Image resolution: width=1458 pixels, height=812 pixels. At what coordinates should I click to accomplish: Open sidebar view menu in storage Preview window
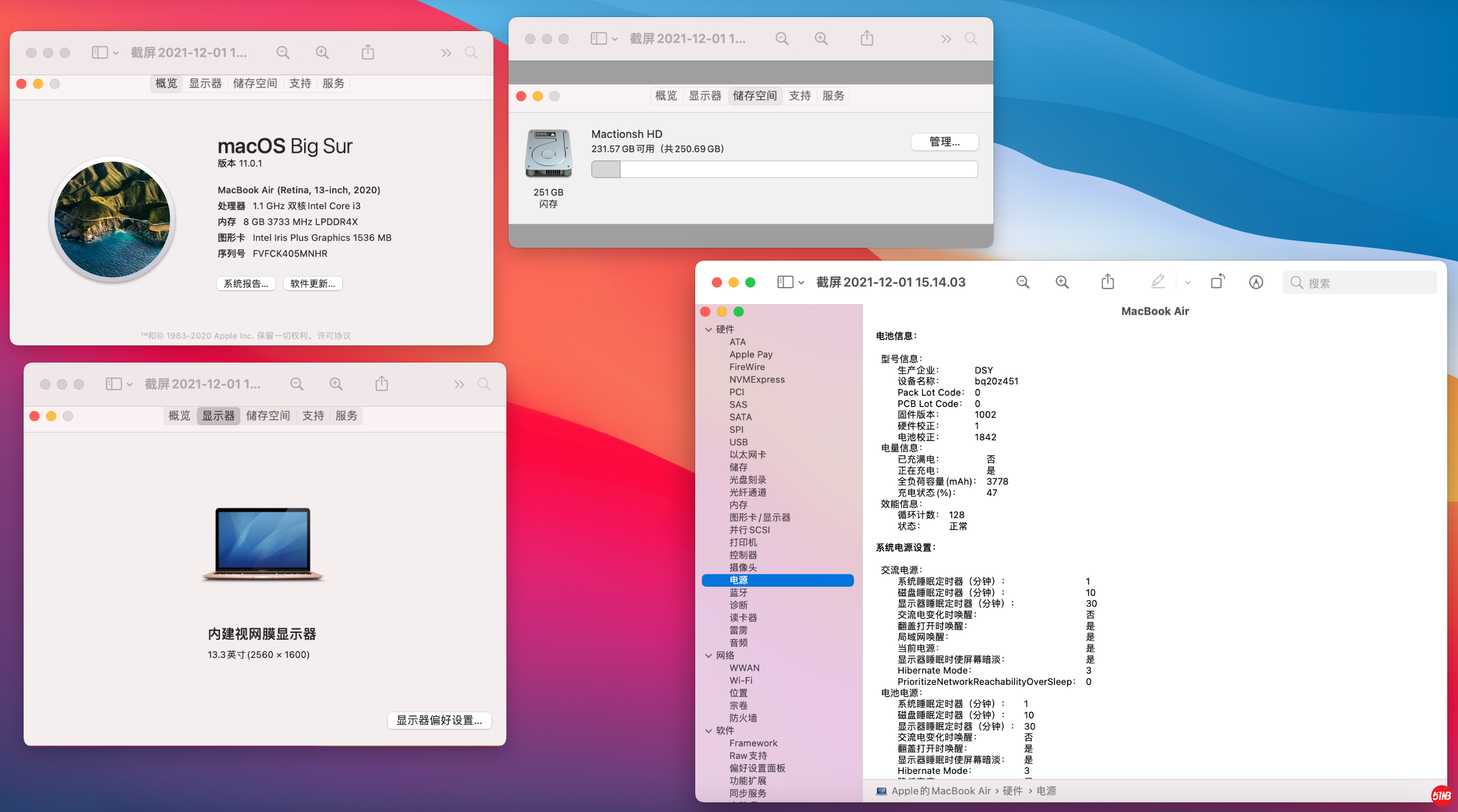(604, 39)
